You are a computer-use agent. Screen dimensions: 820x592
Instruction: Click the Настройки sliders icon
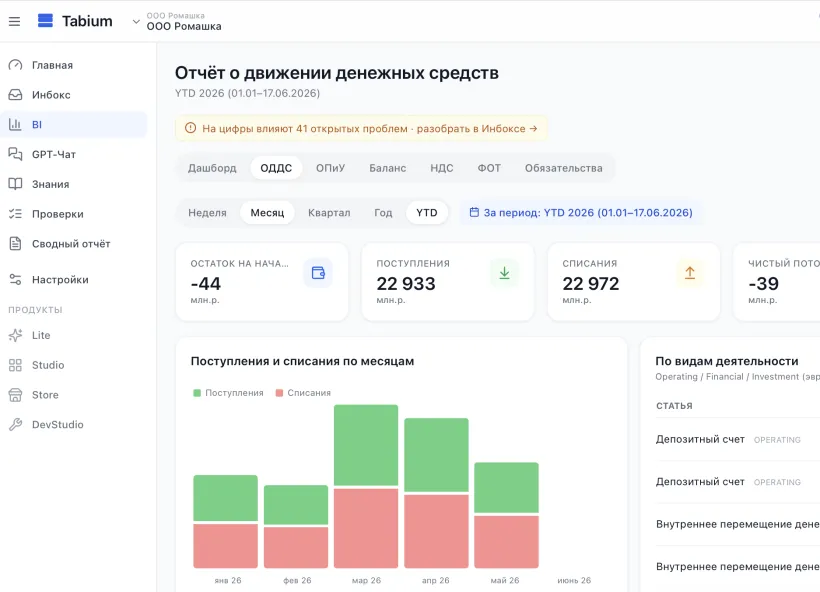pyautogui.click(x=16, y=280)
